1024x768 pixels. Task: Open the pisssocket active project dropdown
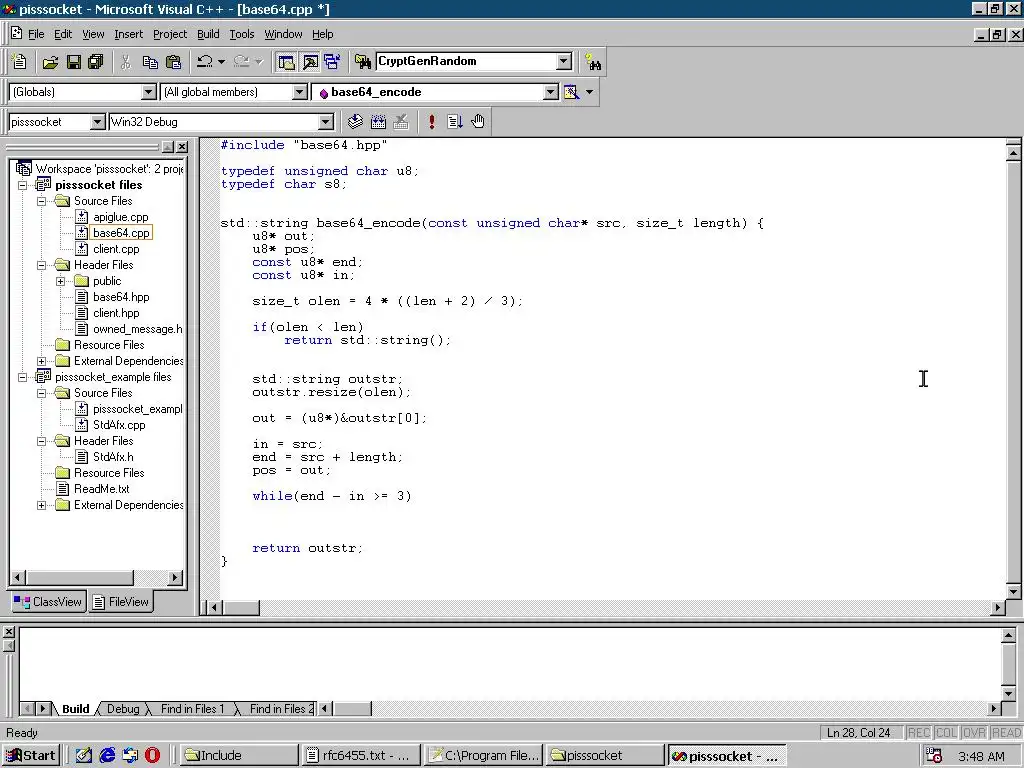click(97, 122)
